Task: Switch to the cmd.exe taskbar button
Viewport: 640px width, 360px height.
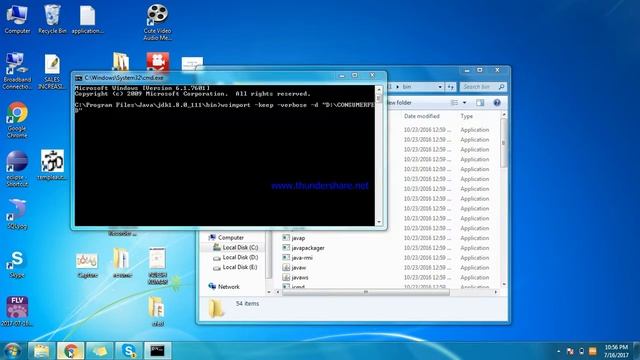Action: pyautogui.click(x=158, y=351)
